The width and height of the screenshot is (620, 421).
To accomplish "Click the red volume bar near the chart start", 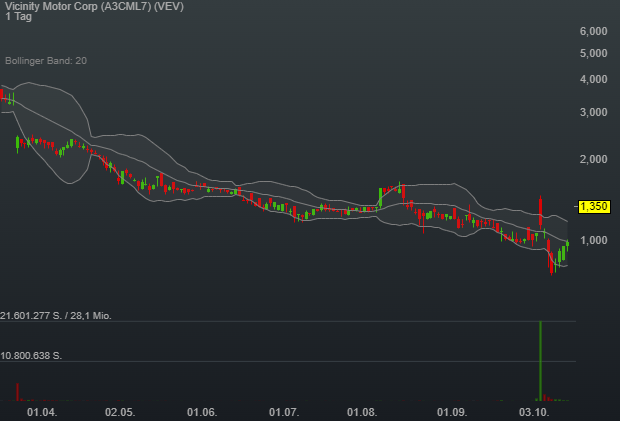I will [x=17, y=392].
